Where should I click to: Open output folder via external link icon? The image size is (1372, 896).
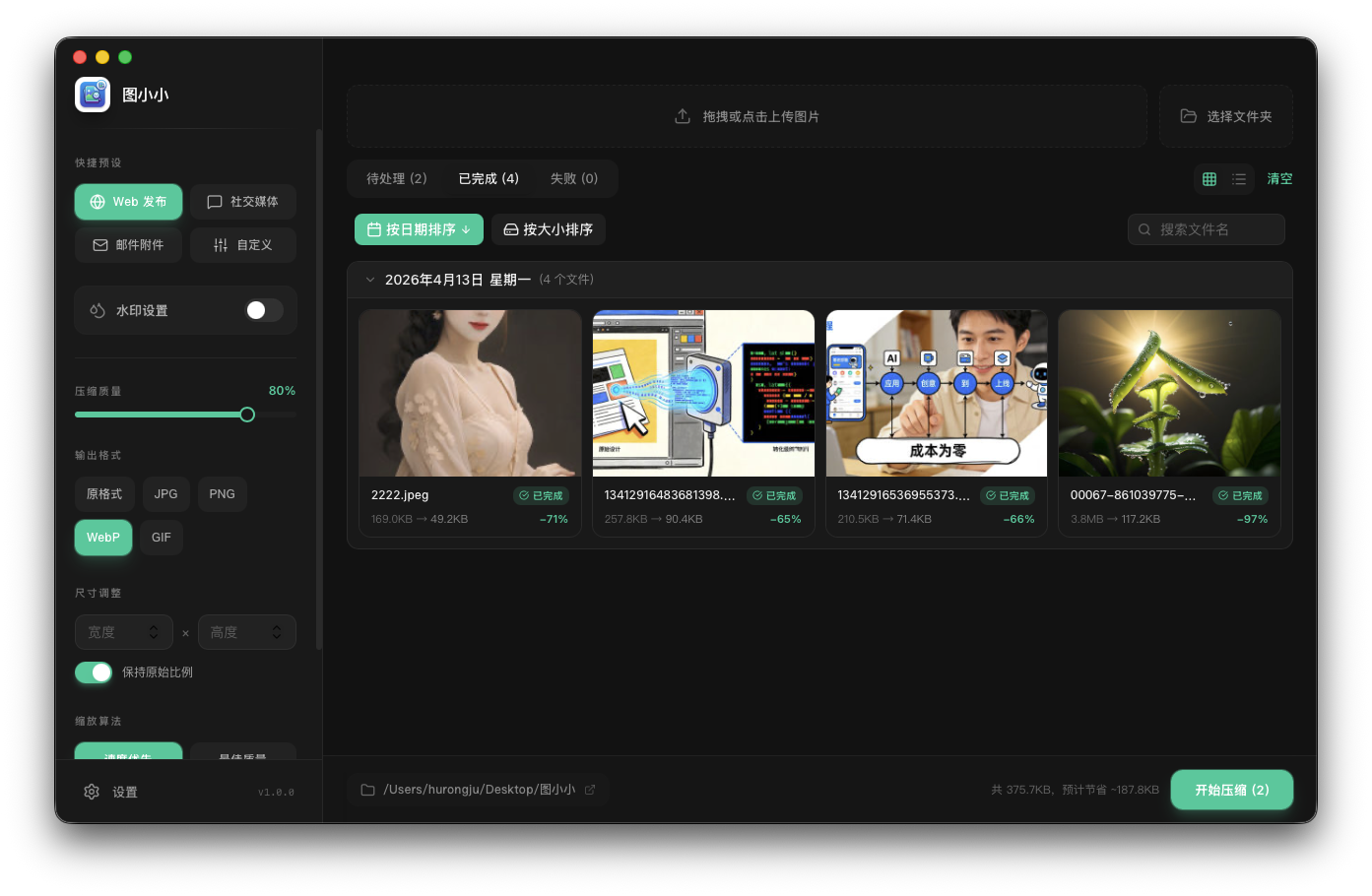pos(590,790)
